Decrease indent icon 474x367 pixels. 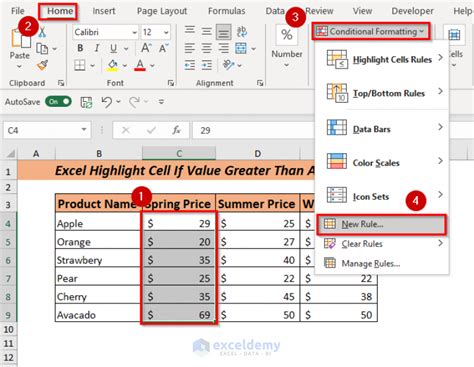pyautogui.click(x=190, y=65)
